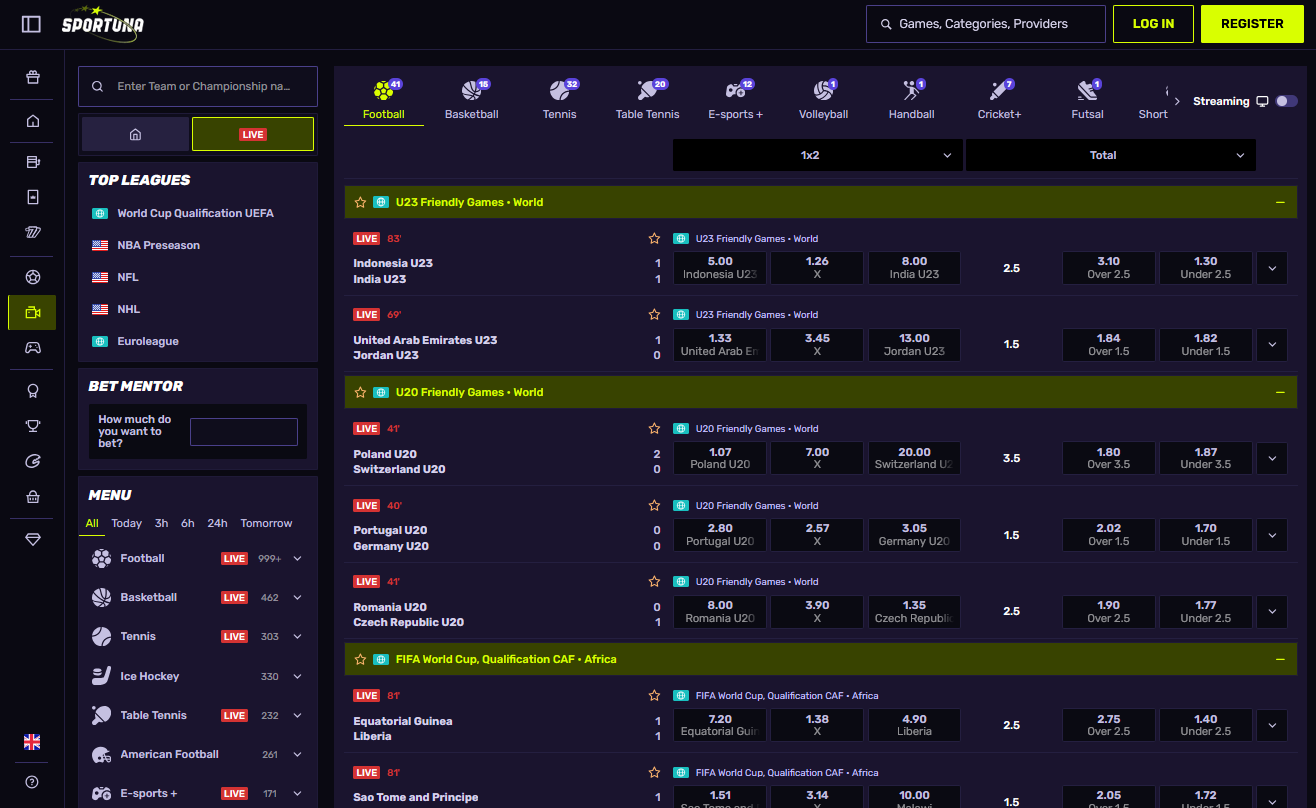Screen dimensions: 1316x808
Task: Bet on Liberia at 4.90
Action: (x=914, y=725)
